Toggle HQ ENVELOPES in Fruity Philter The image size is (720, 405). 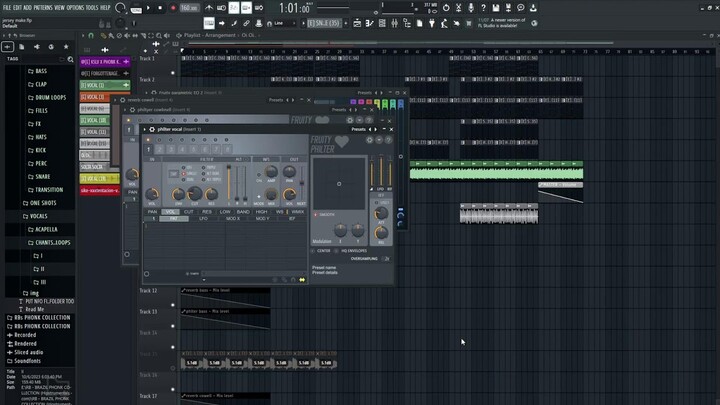350,251
